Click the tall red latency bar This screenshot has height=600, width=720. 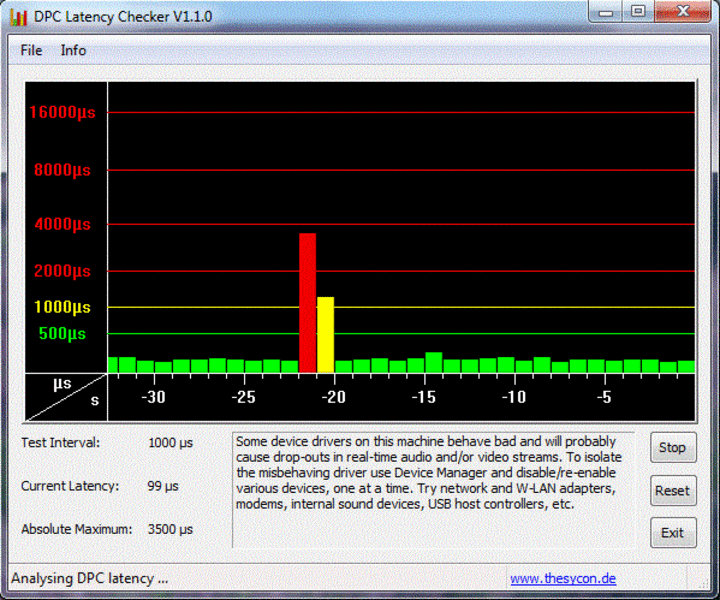tap(308, 303)
